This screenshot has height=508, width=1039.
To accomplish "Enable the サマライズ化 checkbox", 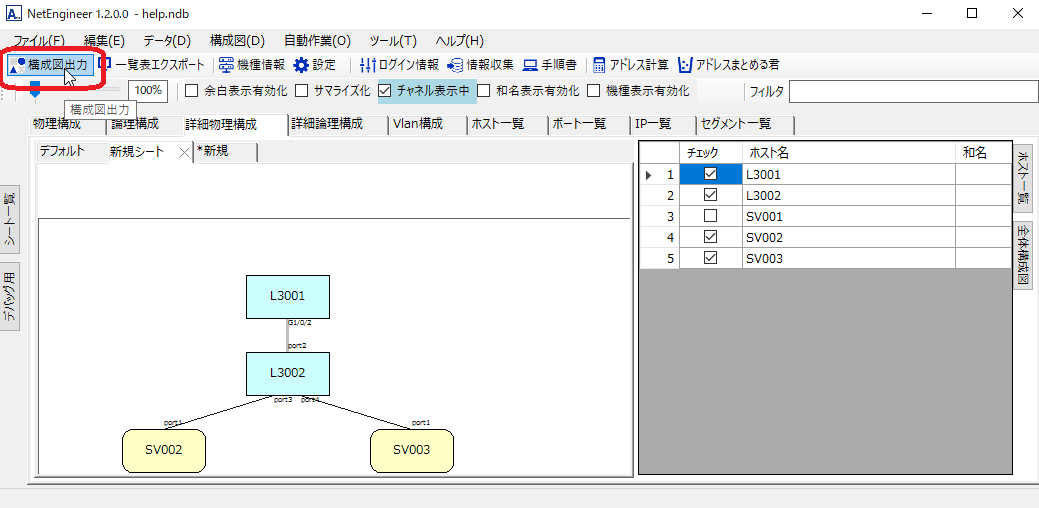I will tap(301, 91).
